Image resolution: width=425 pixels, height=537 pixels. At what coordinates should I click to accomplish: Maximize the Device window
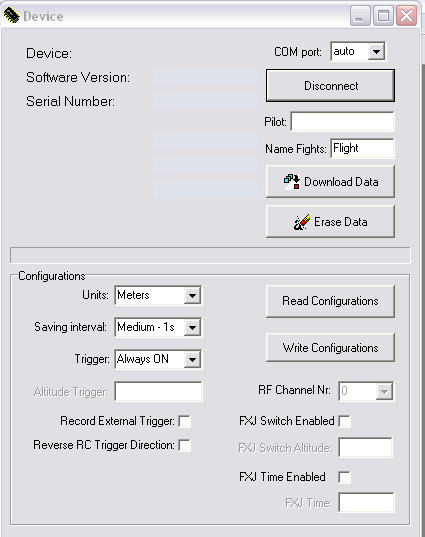pos(383,16)
